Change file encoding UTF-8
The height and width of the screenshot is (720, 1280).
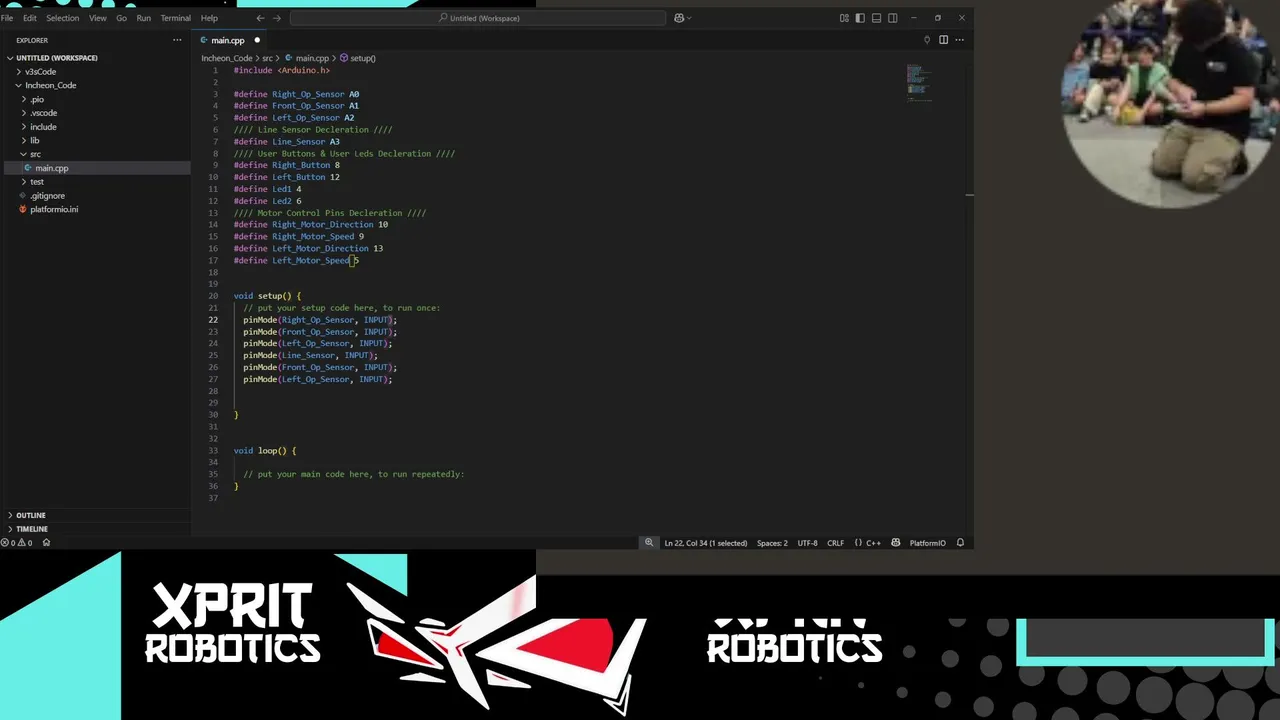point(807,543)
